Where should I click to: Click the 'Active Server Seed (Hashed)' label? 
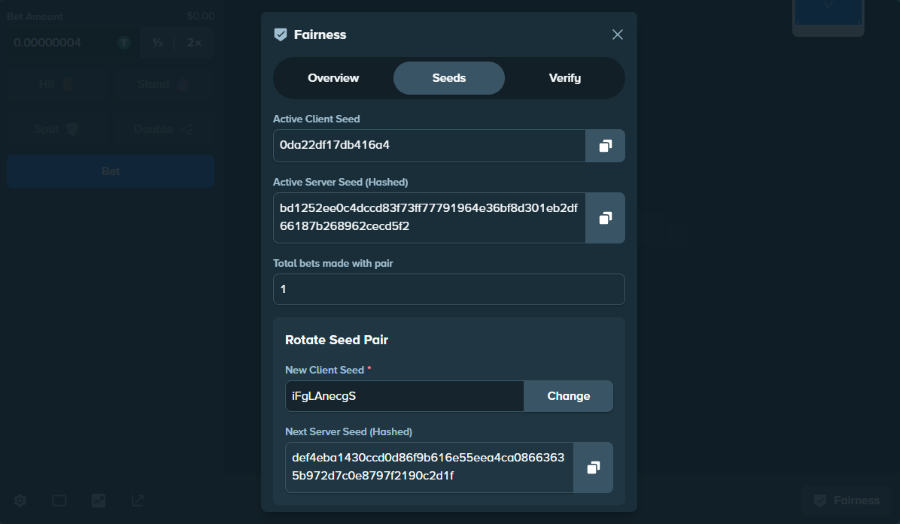tap(340, 182)
